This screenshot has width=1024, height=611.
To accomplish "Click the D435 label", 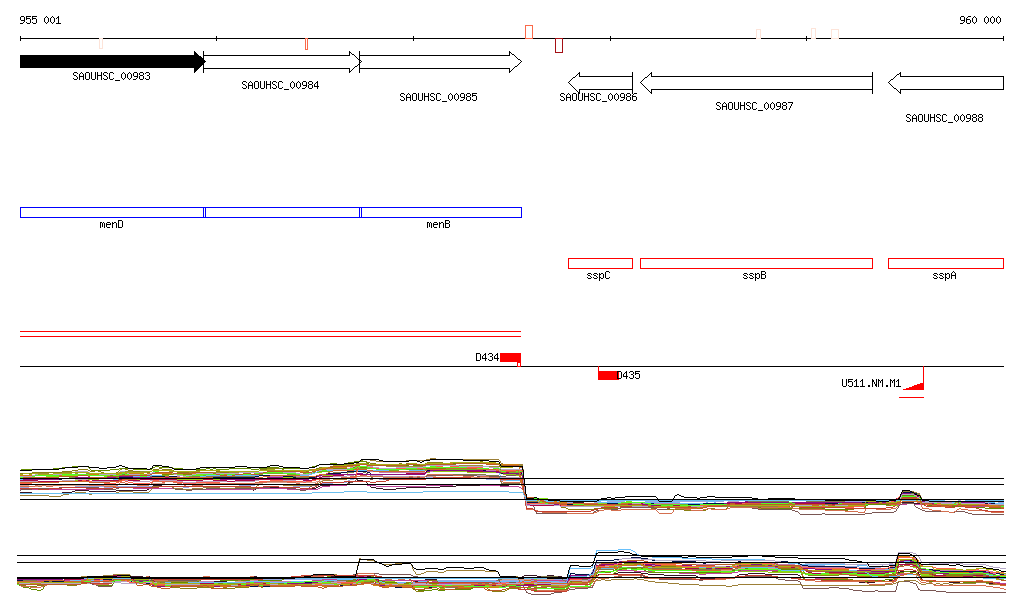I will [630, 375].
